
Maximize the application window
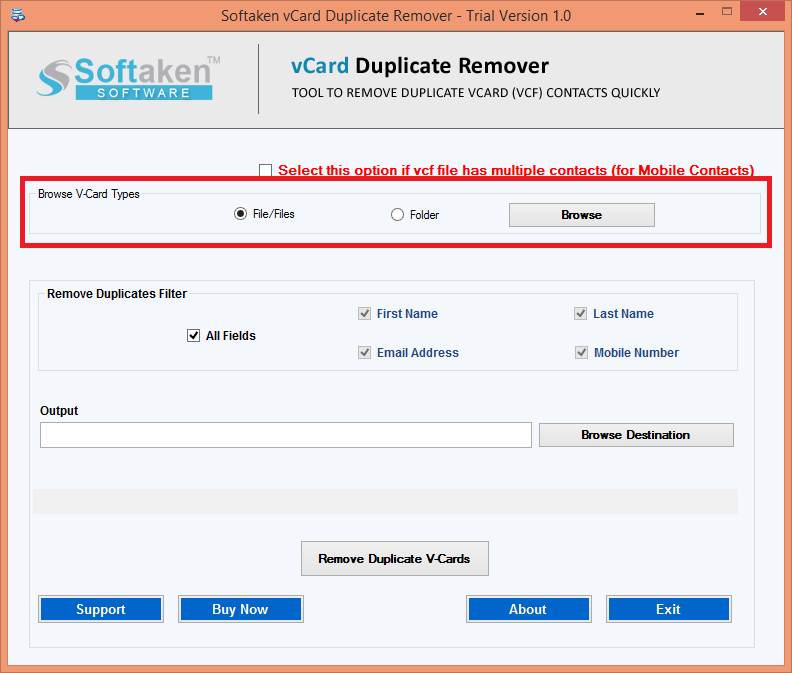727,12
